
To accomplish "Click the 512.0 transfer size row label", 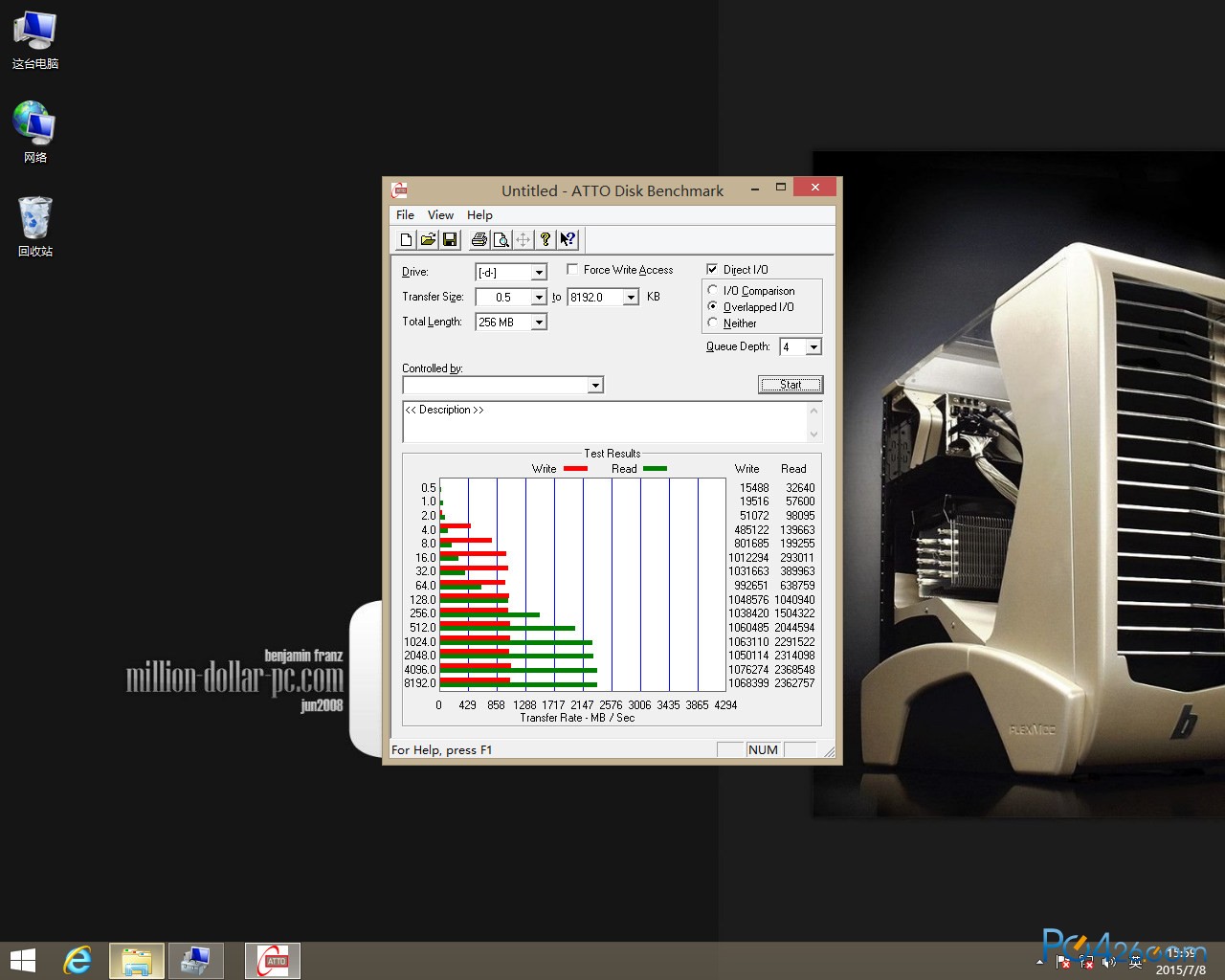I will tap(423, 628).
